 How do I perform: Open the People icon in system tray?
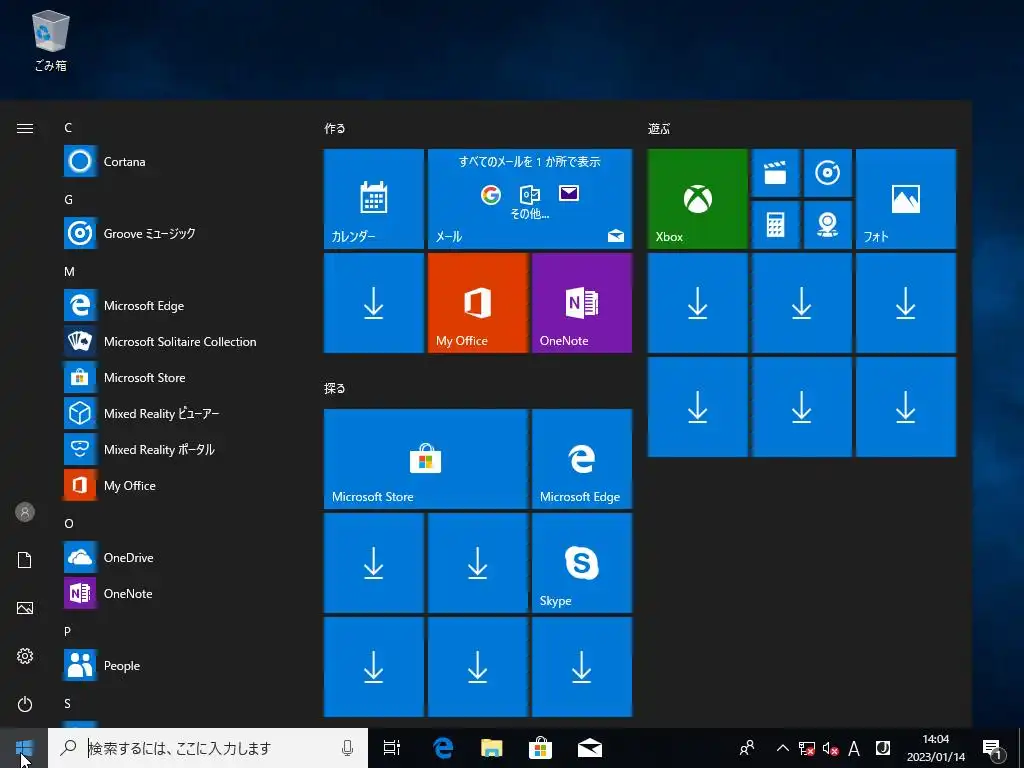pyautogui.click(x=746, y=748)
